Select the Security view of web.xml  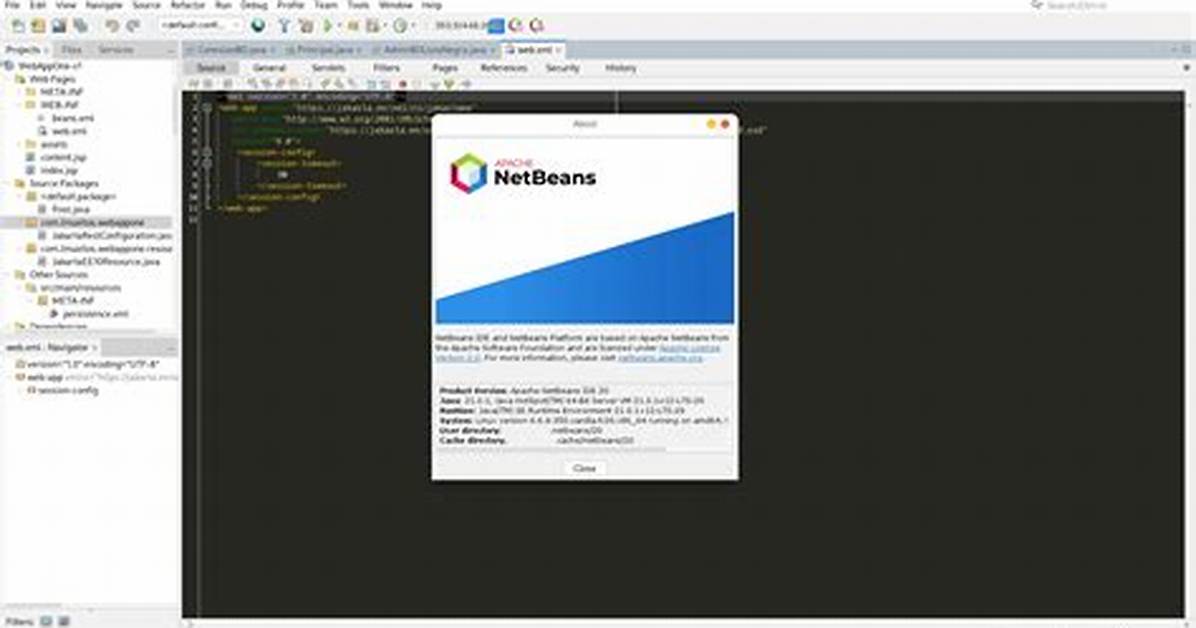click(563, 68)
